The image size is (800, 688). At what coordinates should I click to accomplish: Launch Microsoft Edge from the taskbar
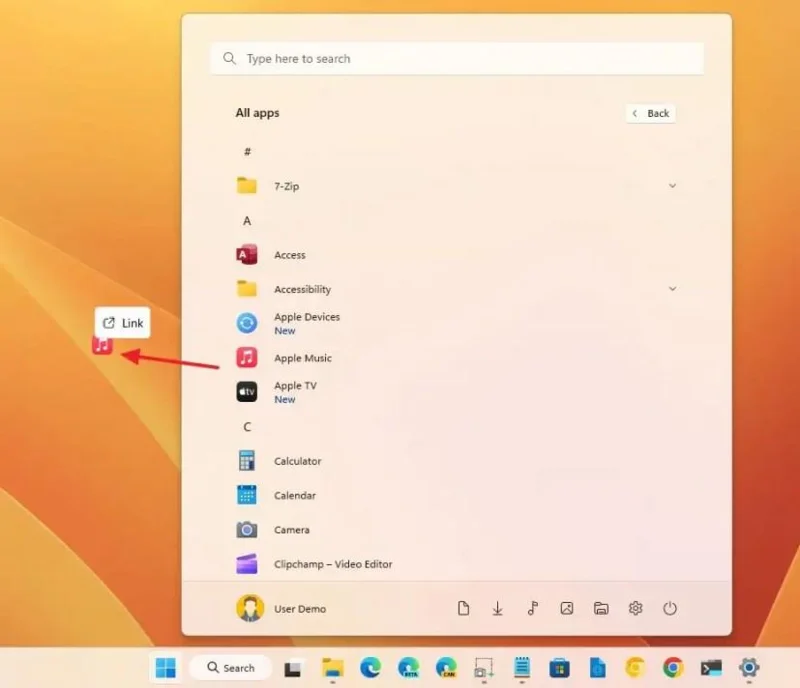(x=370, y=668)
